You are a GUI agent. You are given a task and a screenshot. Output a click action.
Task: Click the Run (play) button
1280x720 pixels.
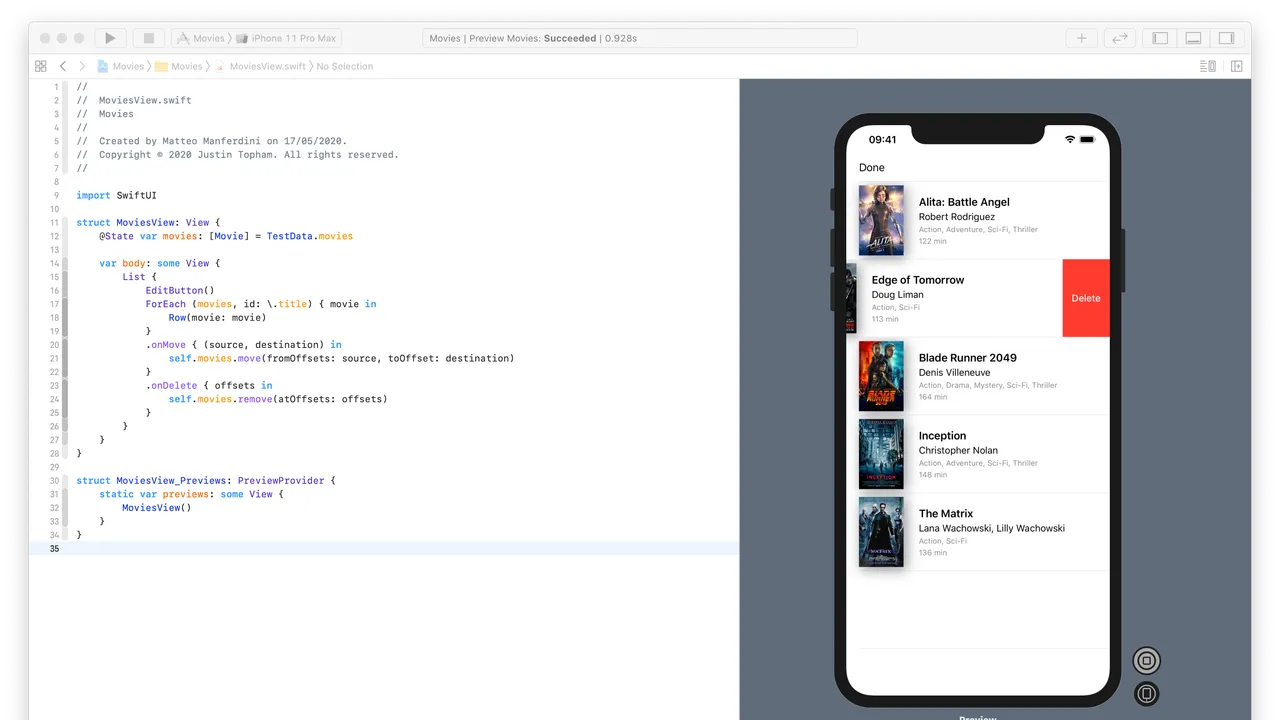point(110,38)
